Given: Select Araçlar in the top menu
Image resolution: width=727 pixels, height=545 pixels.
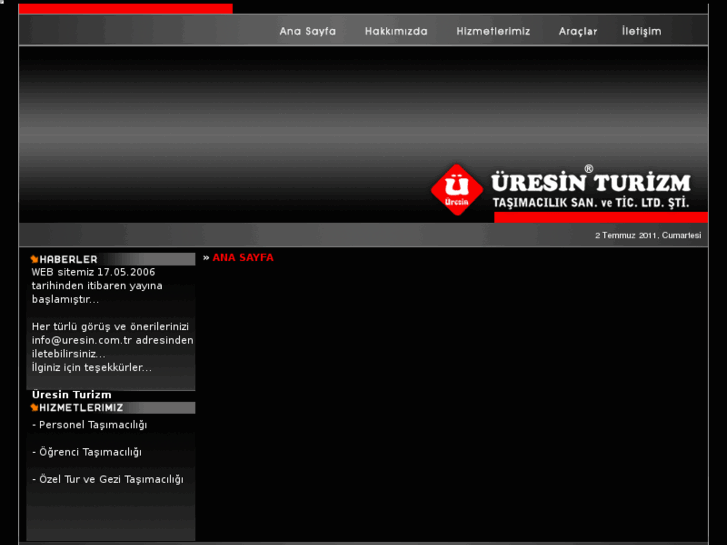Looking at the screenshot, I should click(x=578, y=32).
